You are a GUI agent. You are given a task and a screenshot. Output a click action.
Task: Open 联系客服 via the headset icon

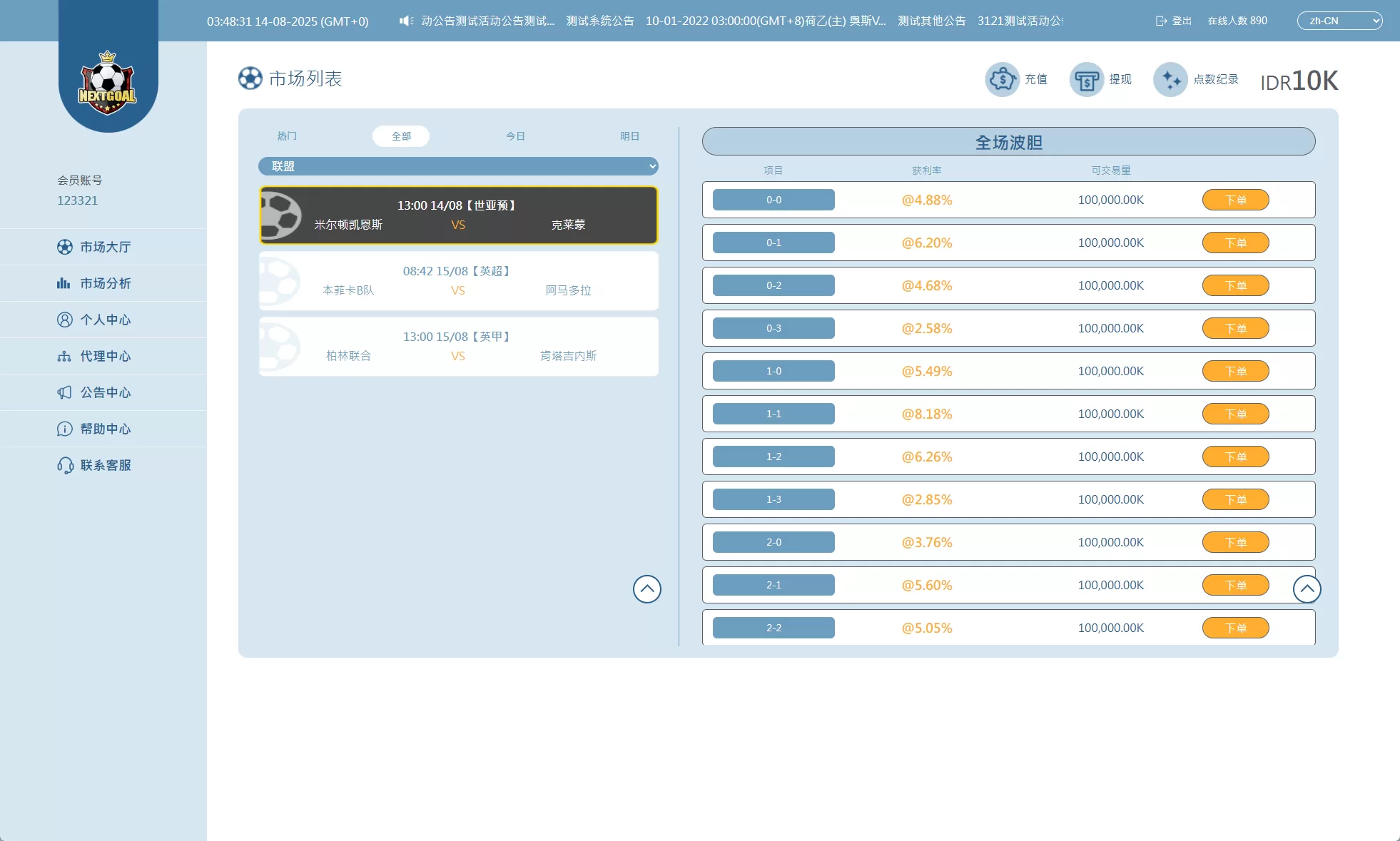(64, 465)
